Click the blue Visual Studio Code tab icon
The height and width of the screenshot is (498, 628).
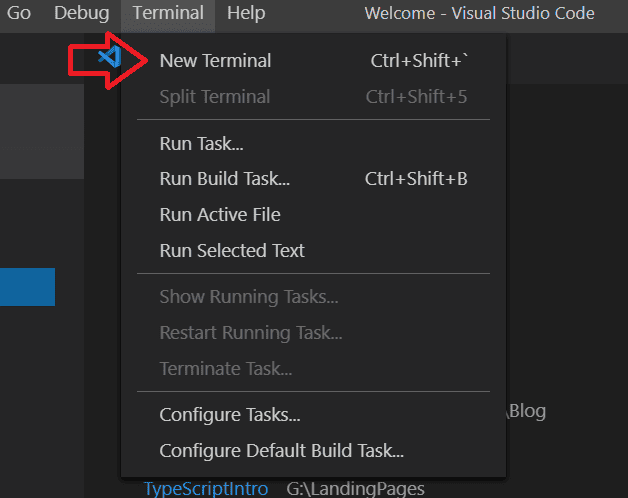tap(110, 56)
